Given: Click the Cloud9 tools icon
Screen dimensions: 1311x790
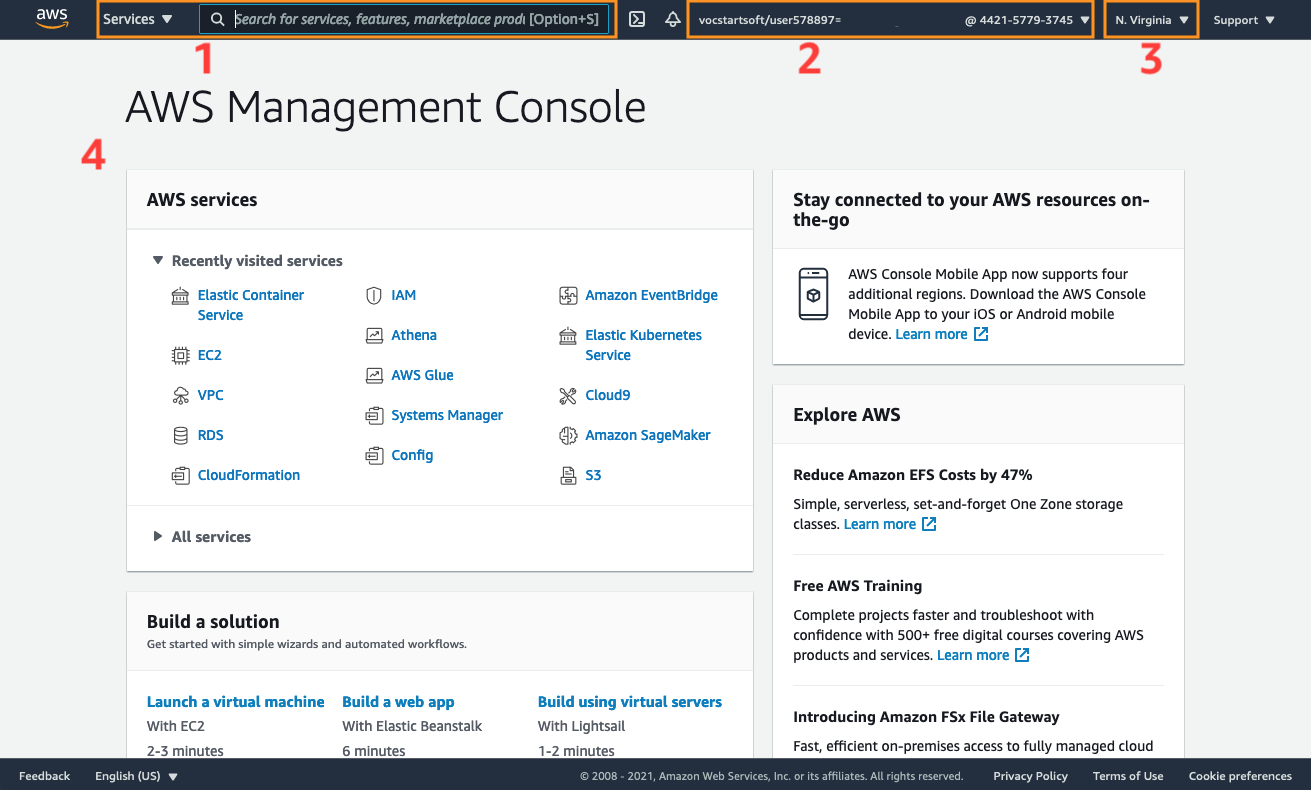Looking at the screenshot, I should 568,396.
